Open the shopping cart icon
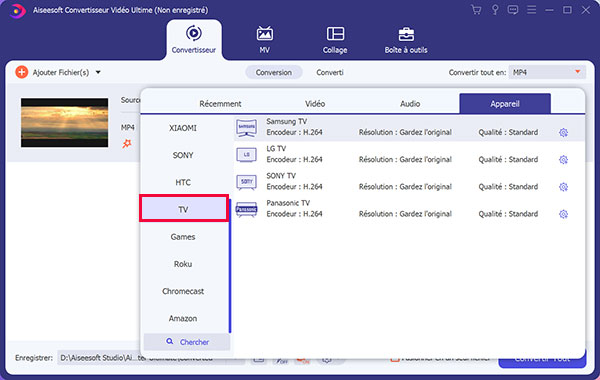This screenshot has width=600, height=380. [476, 10]
